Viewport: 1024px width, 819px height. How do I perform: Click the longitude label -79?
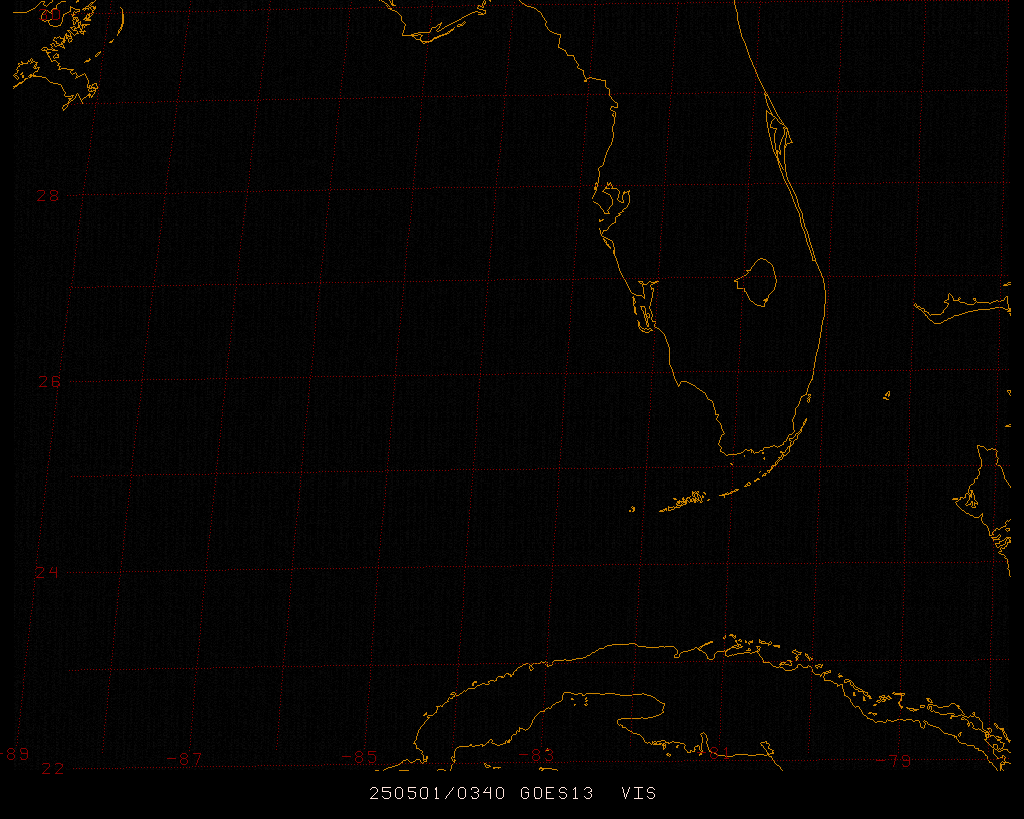click(893, 761)
